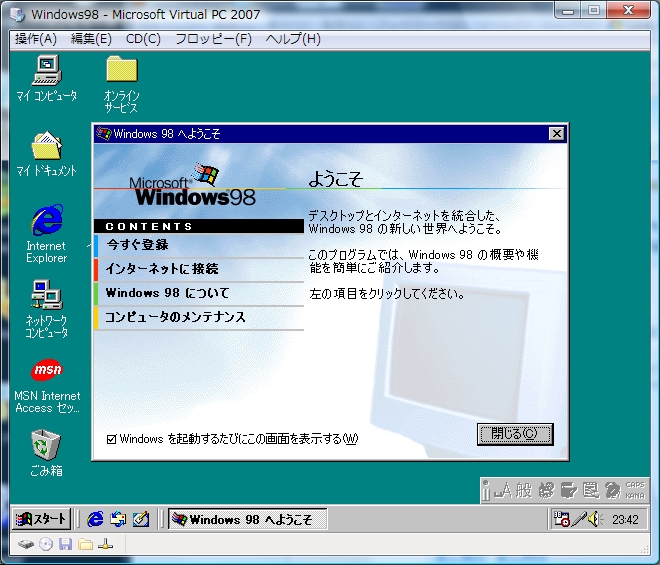Click the Virtual PC icon in the title bar
Screen dimensions: 660x565
18,14
